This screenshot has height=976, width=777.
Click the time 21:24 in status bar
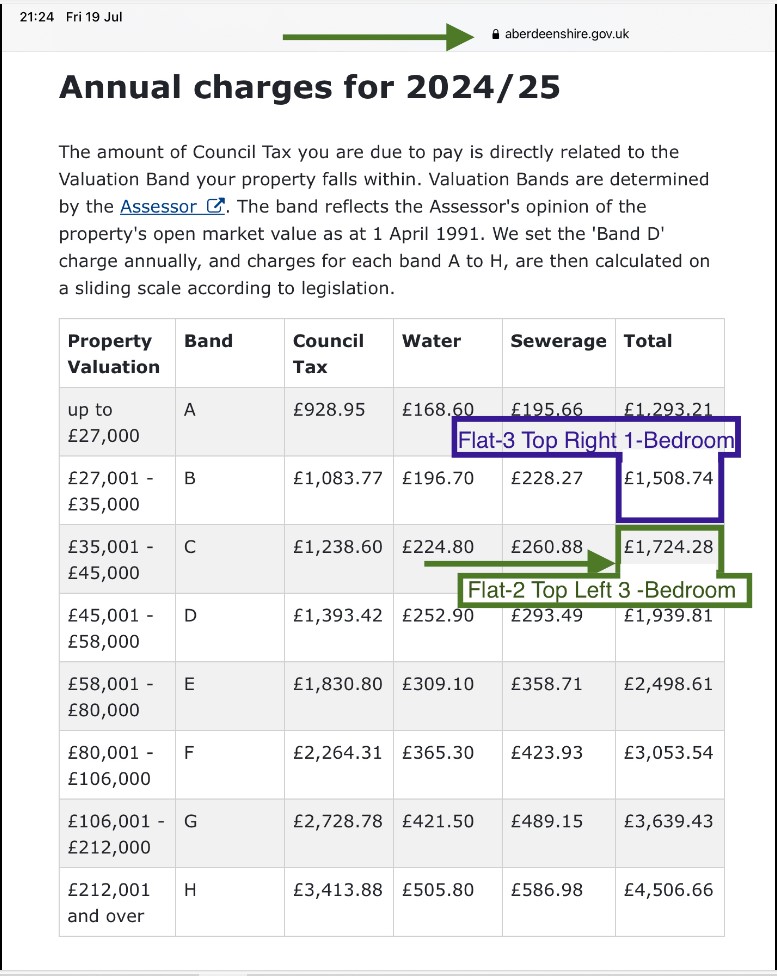pyautogui.click(x=37, y=17)
